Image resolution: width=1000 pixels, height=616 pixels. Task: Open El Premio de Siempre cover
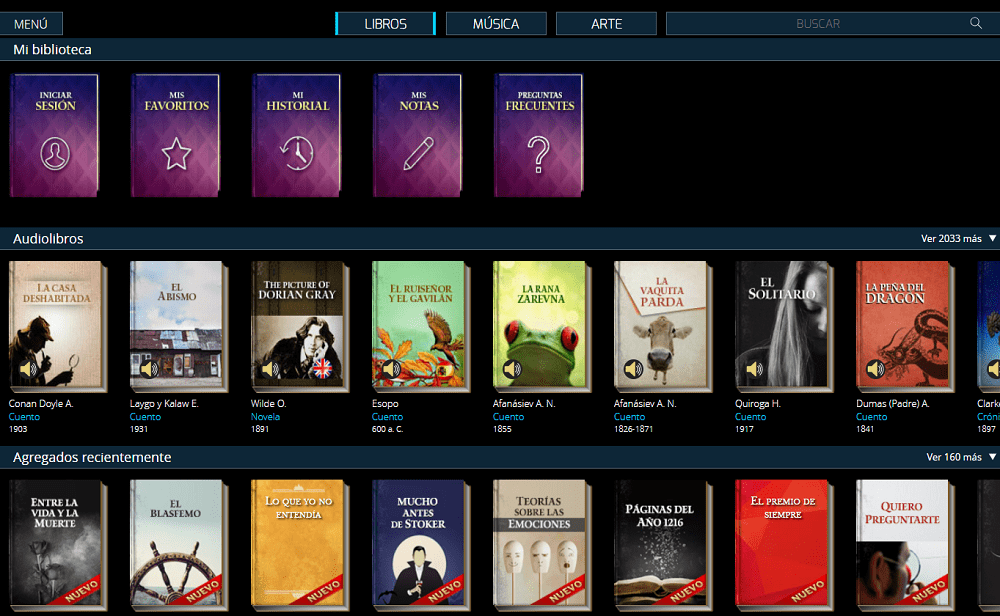pos(784,543)
